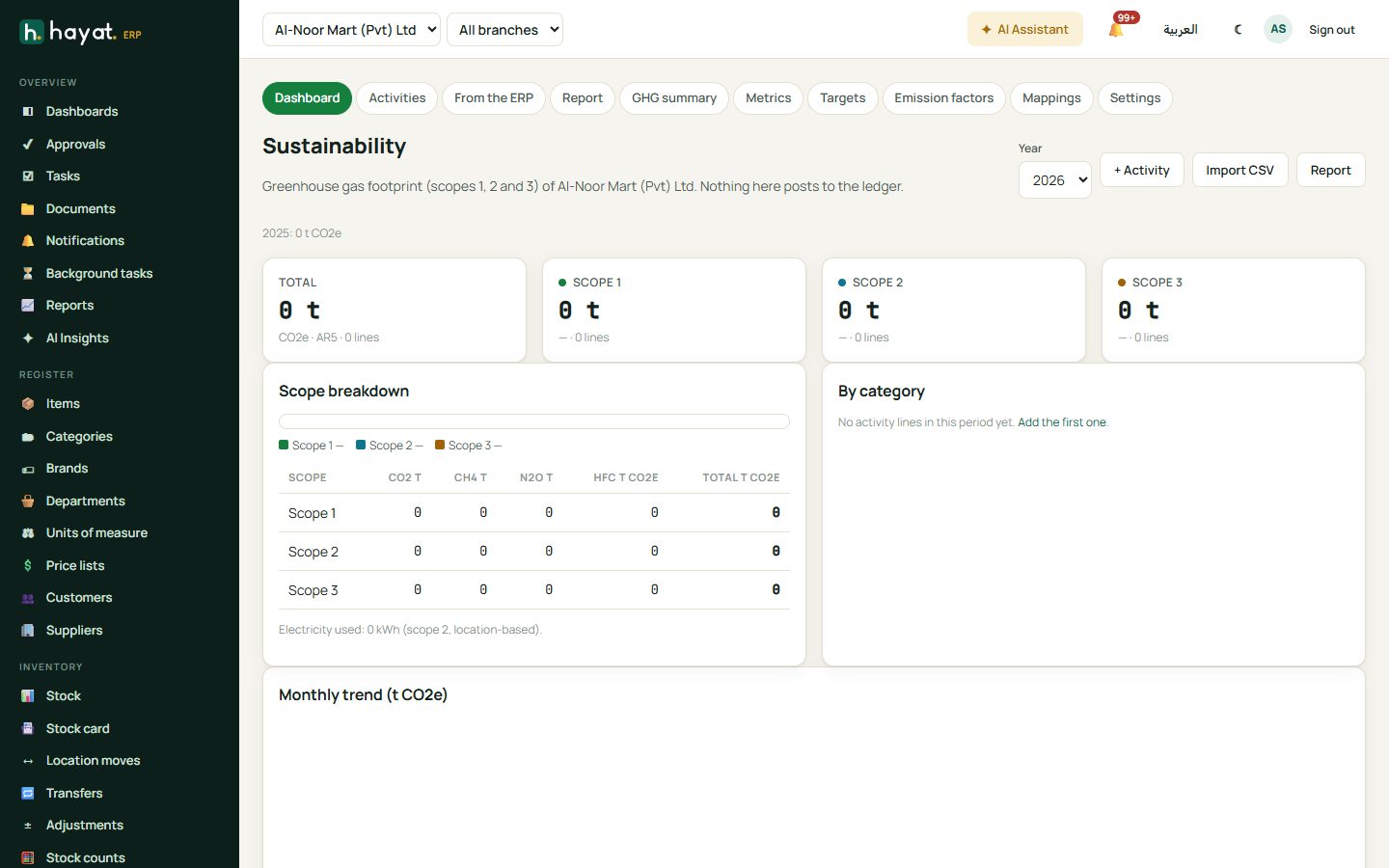Viewport: 1389px width, 868px height.
Task: Click the Transfers icon in sidebar
Action: [28, 794]
